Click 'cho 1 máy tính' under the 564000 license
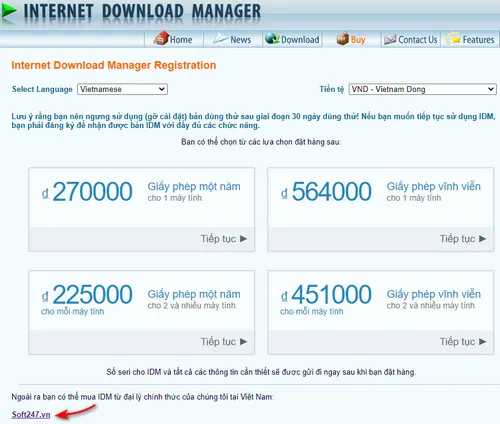 coord(414,198)
